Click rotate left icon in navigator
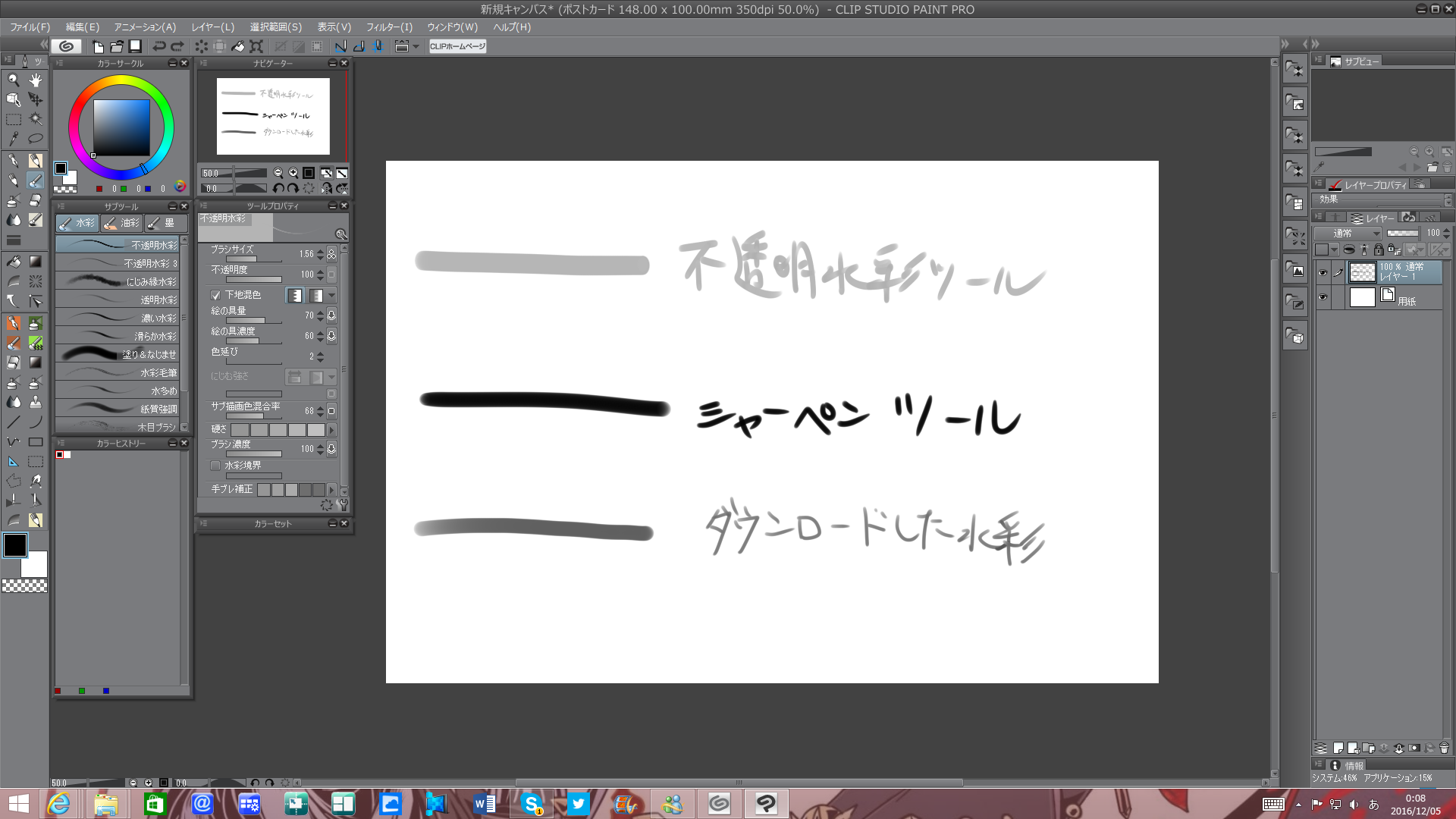This screenshot has width=1456, height=819. point(278,188)
